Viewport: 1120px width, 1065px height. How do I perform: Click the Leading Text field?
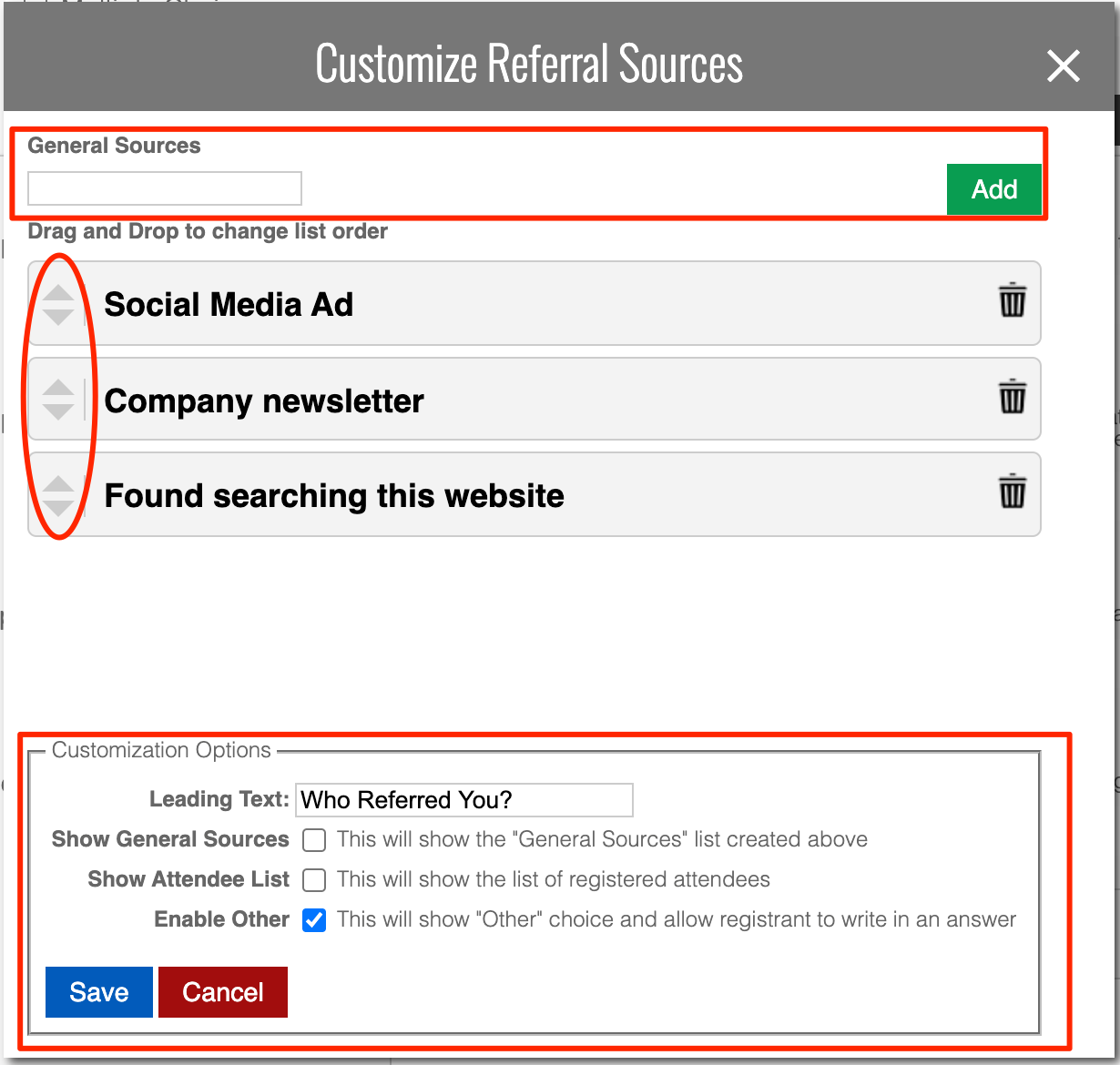[x=464, y=800]
